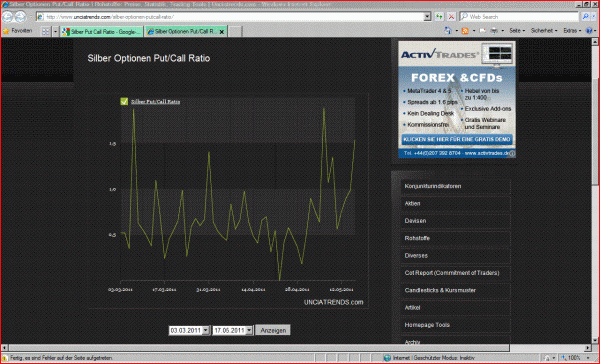Uncheck the Silber Put/Call Ratio series checkbox

(124, 101)
